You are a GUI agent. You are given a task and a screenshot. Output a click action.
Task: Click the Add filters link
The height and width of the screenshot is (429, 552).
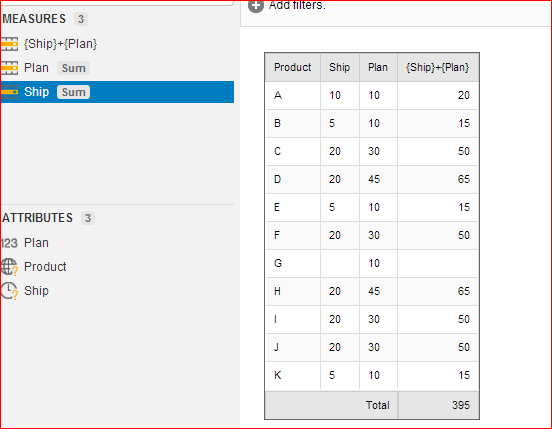(297, 5)
